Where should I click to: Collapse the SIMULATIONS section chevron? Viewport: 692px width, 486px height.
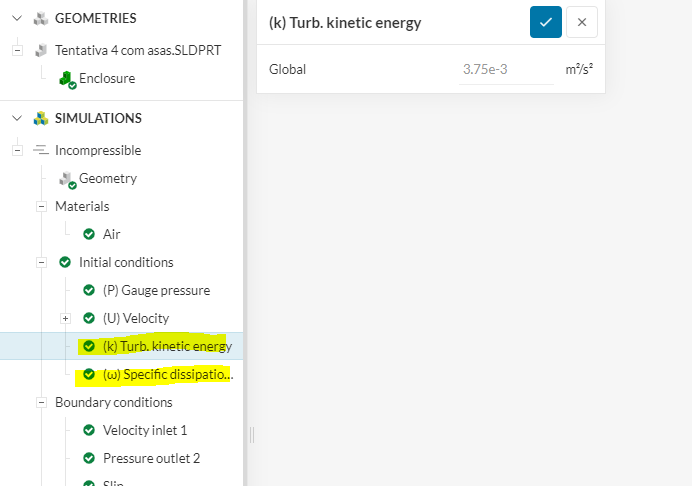point(17,118)
